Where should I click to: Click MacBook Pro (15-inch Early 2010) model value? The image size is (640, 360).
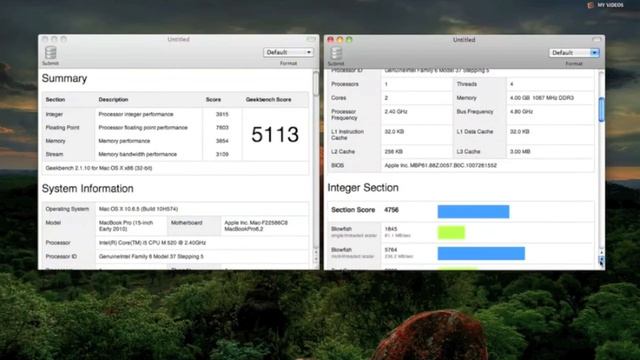point(126,226)
